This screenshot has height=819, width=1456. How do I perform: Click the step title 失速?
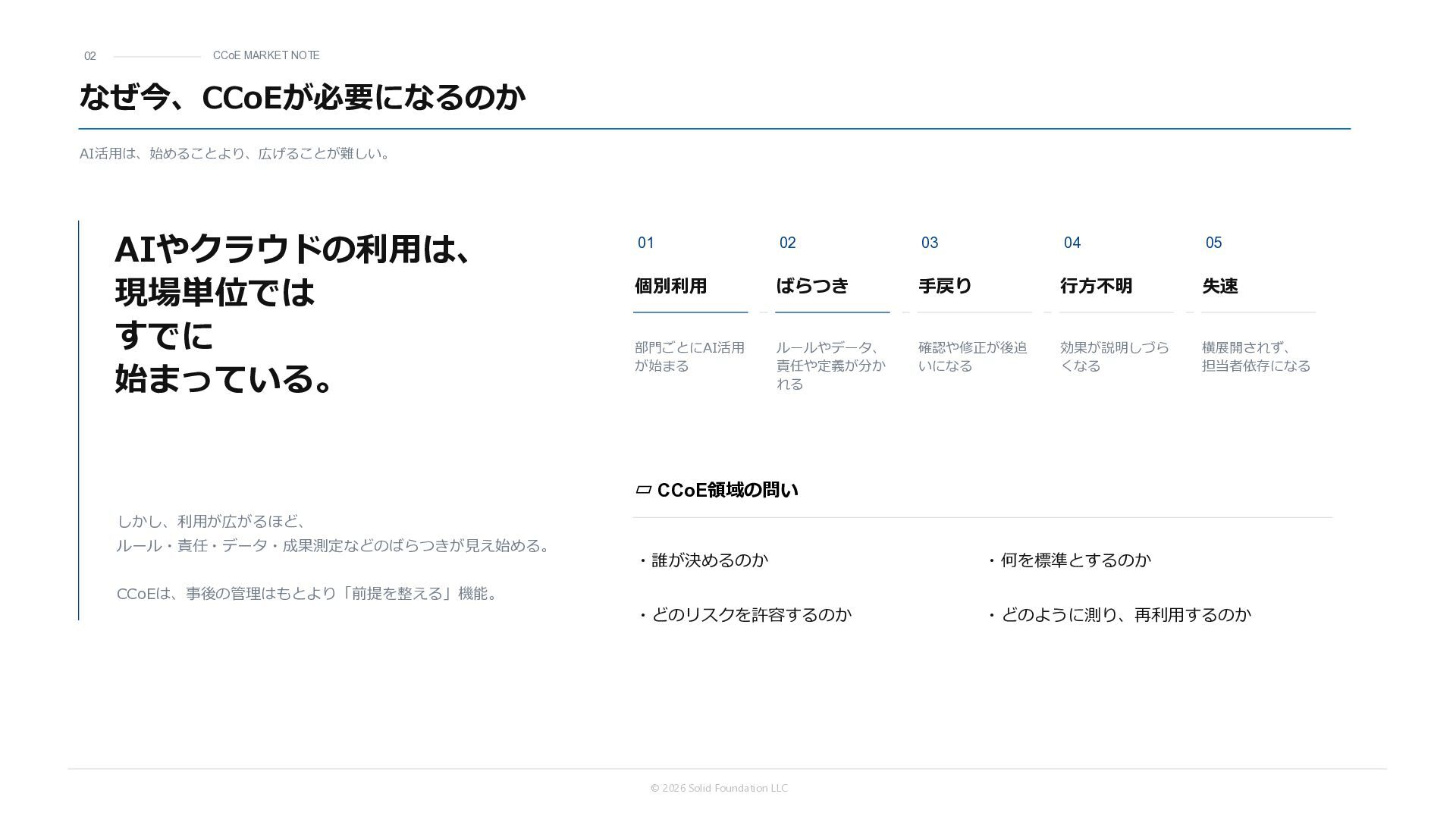pos(1220,286)
